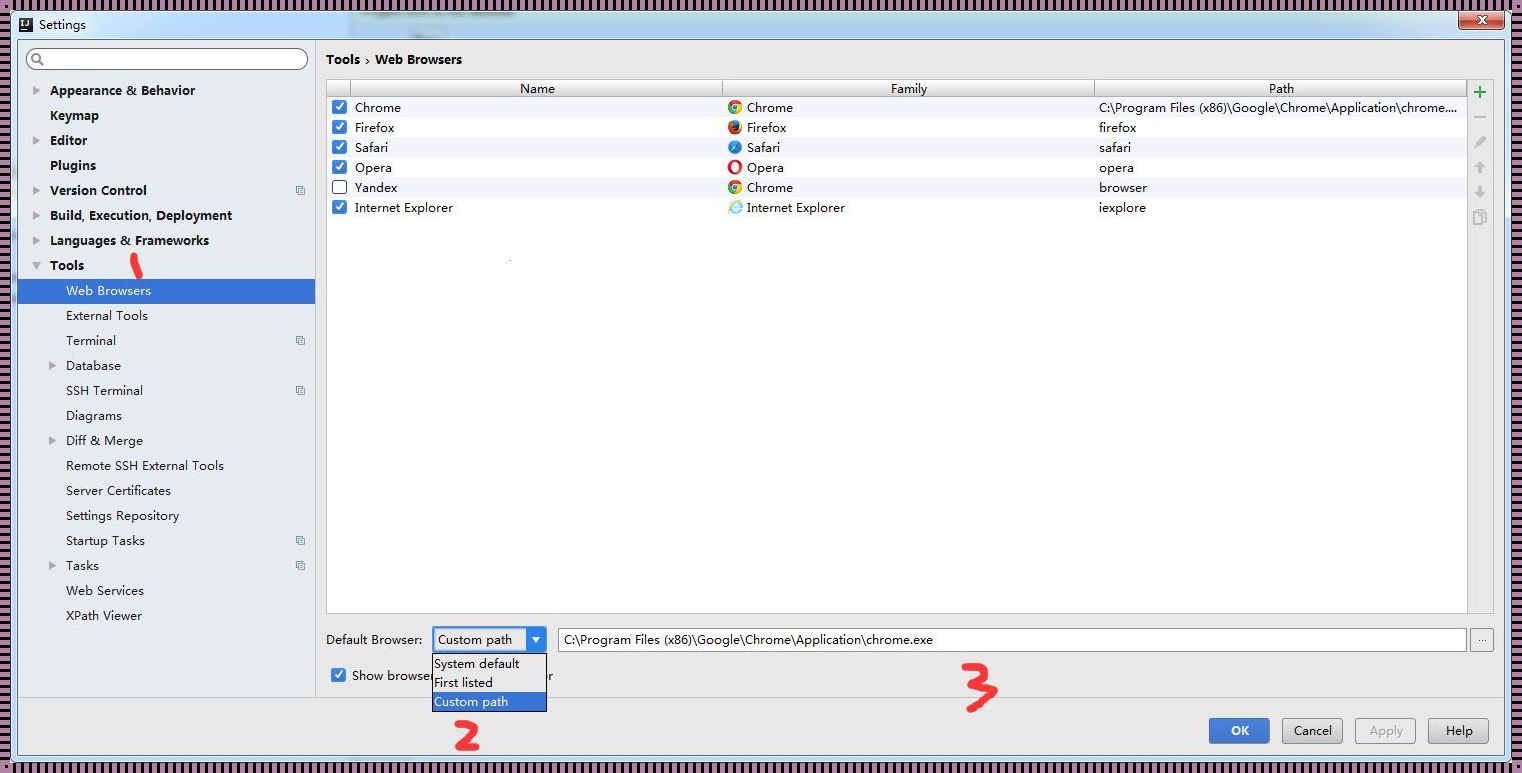Screen dimensions: 1522x773
Task: Sort by the Family column header
Action: click(x=908, y=88)
